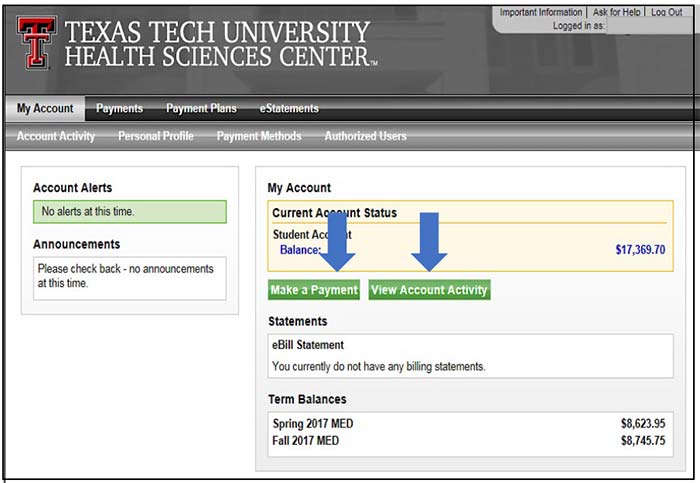Click the Ask for Help link

(616, 12)
